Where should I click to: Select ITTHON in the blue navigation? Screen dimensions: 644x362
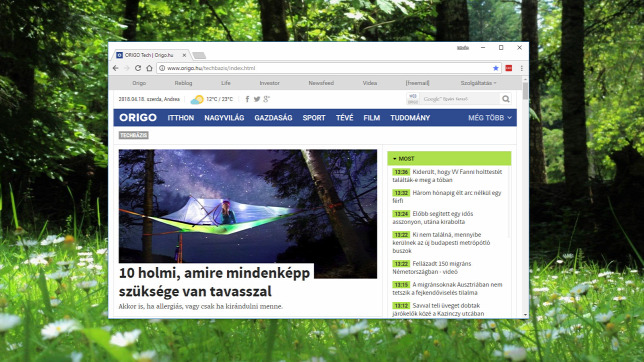pyautogui.click(x=181, y=118)
